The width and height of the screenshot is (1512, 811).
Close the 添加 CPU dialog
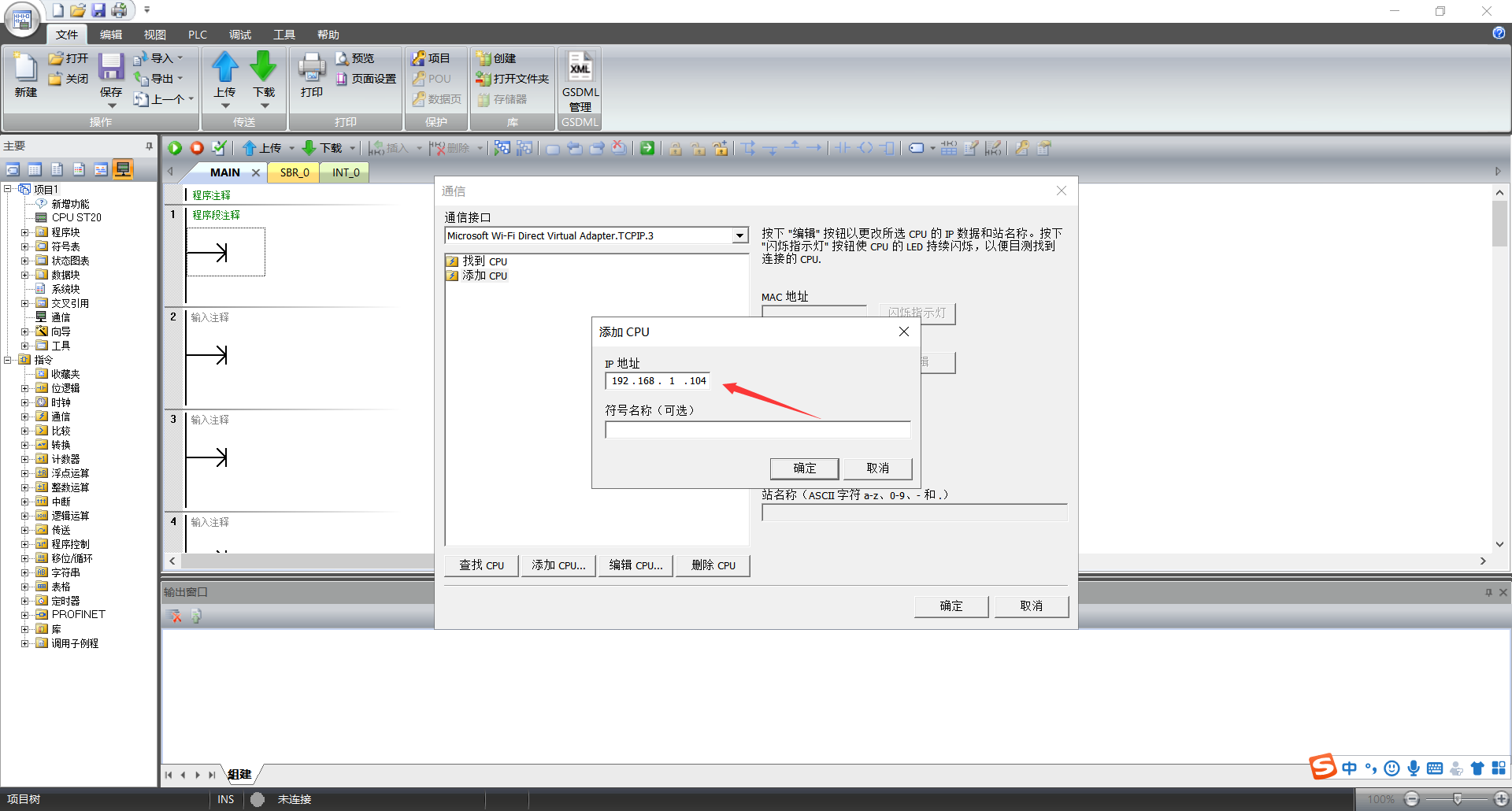[904, 331]
